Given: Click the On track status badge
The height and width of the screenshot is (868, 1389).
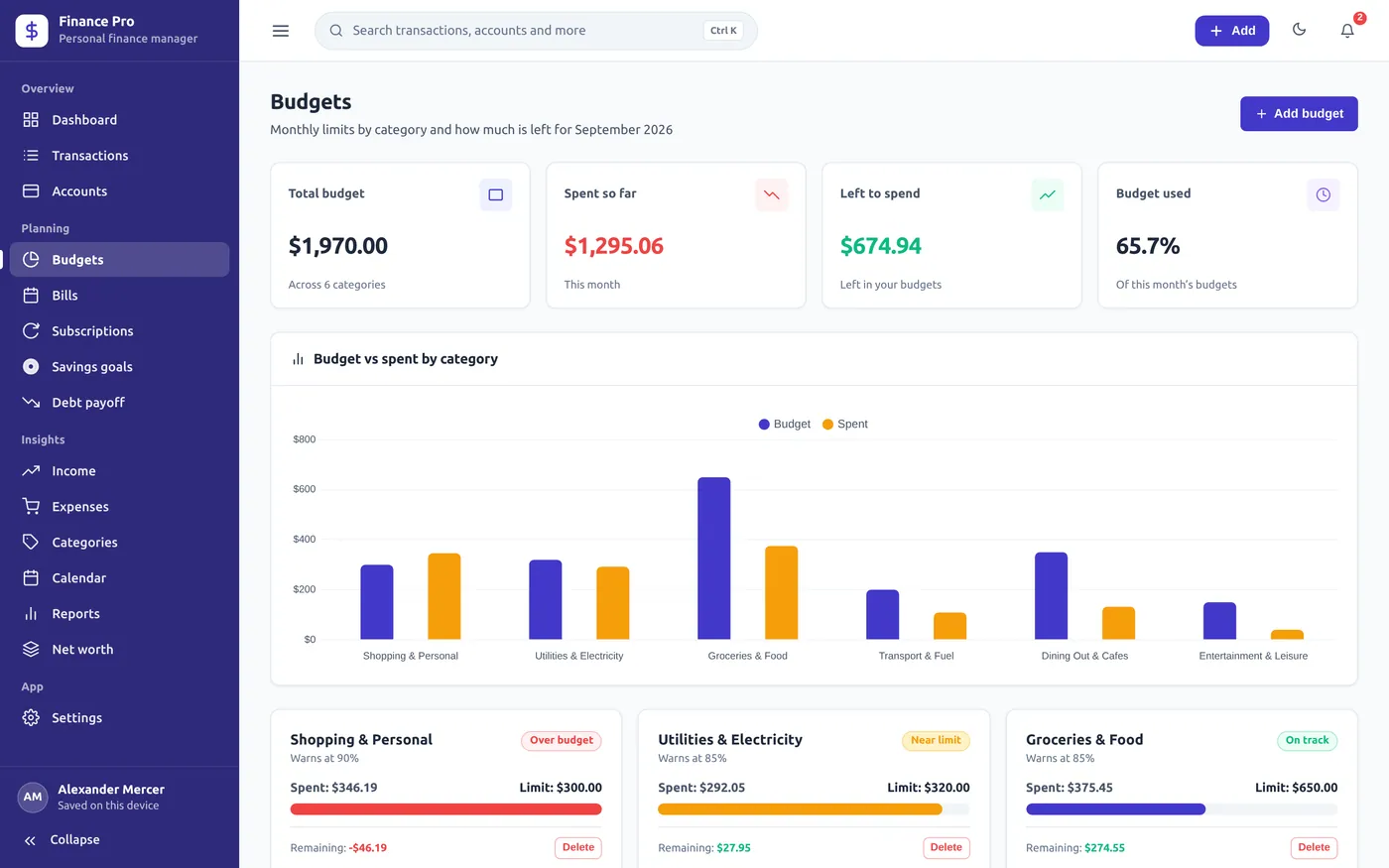Looking at the screenshot, I should pos(1307,740).
